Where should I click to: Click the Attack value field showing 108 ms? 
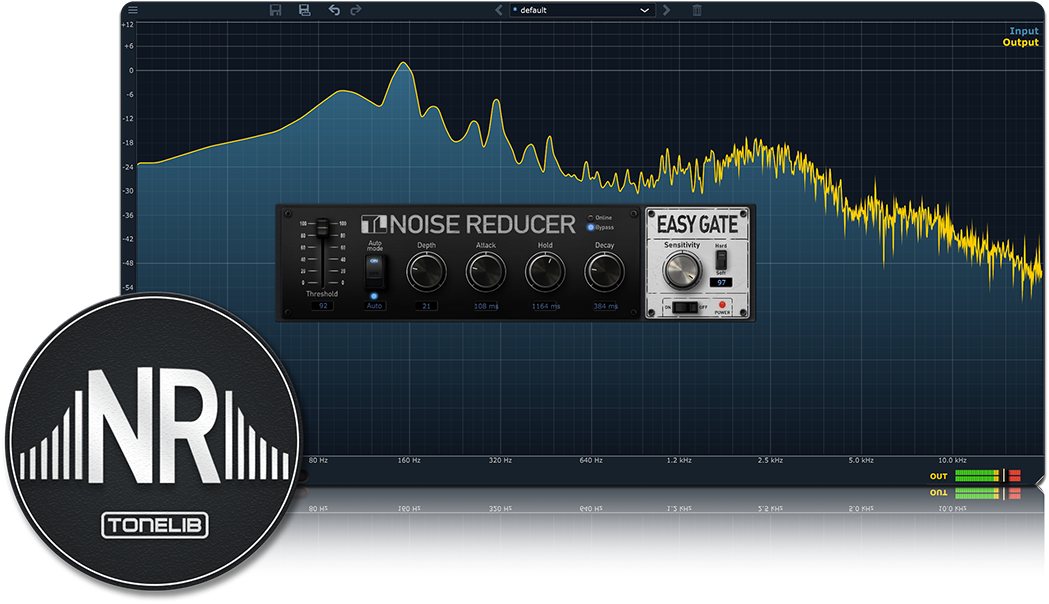(486, 306)
